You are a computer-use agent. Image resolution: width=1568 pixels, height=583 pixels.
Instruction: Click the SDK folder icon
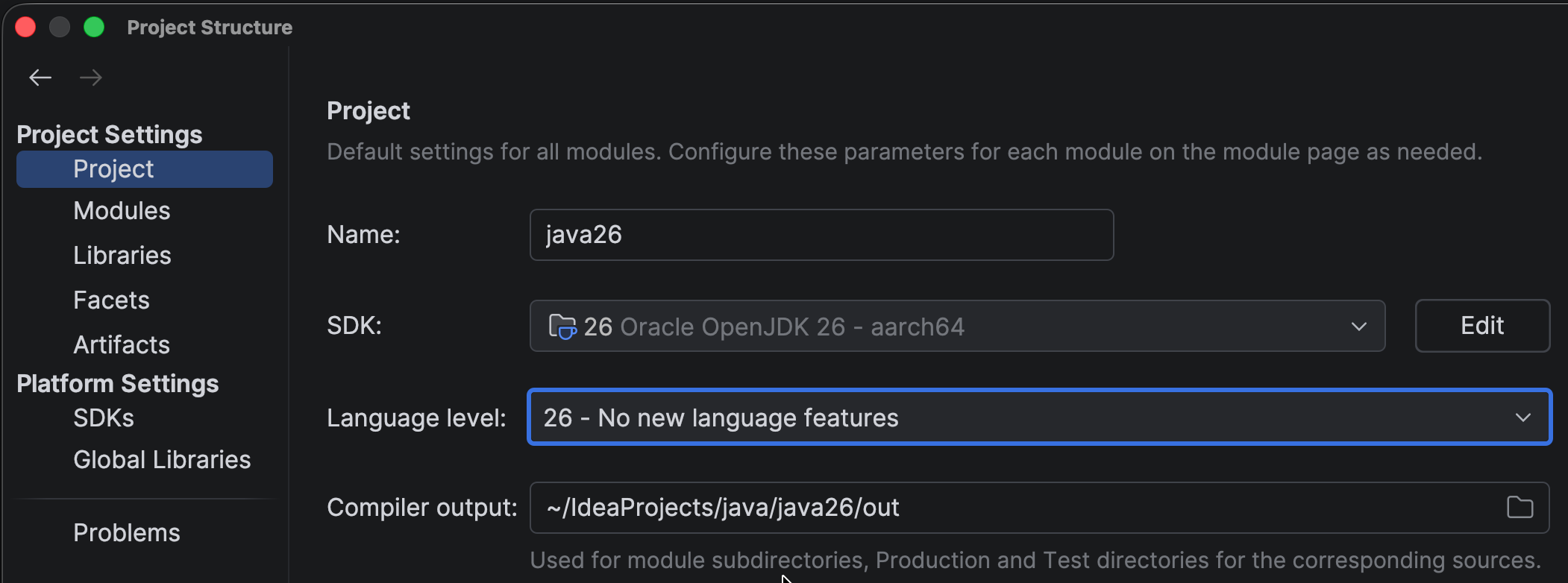point(562,327)
